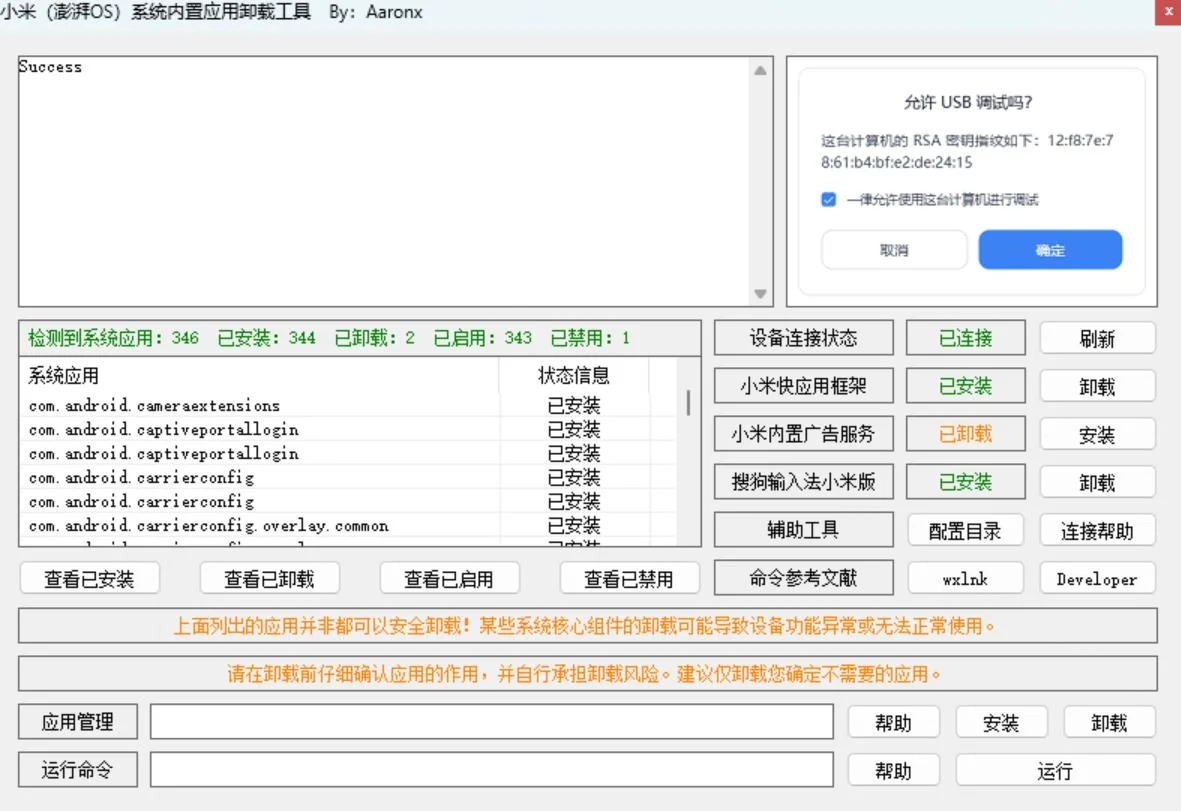The width and height of the screenshot is (1181, 811).
Task: Click 已安装 status next to 搜狗输入法小米版
Action: pos(966,482)
